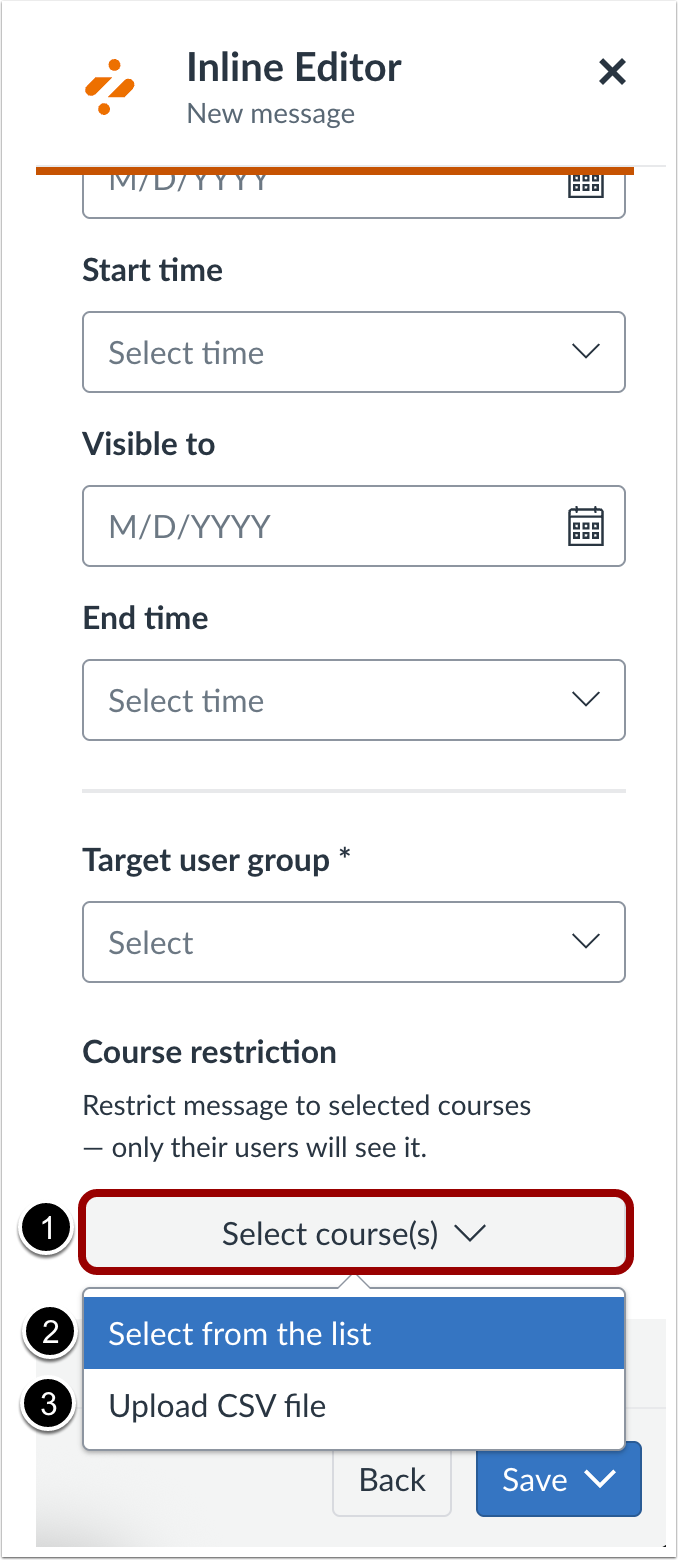Image resolution: width=678 pixels, height=1560 pixels.
Task: Open the calendar picker on the top date field
Action: point(586,182)
